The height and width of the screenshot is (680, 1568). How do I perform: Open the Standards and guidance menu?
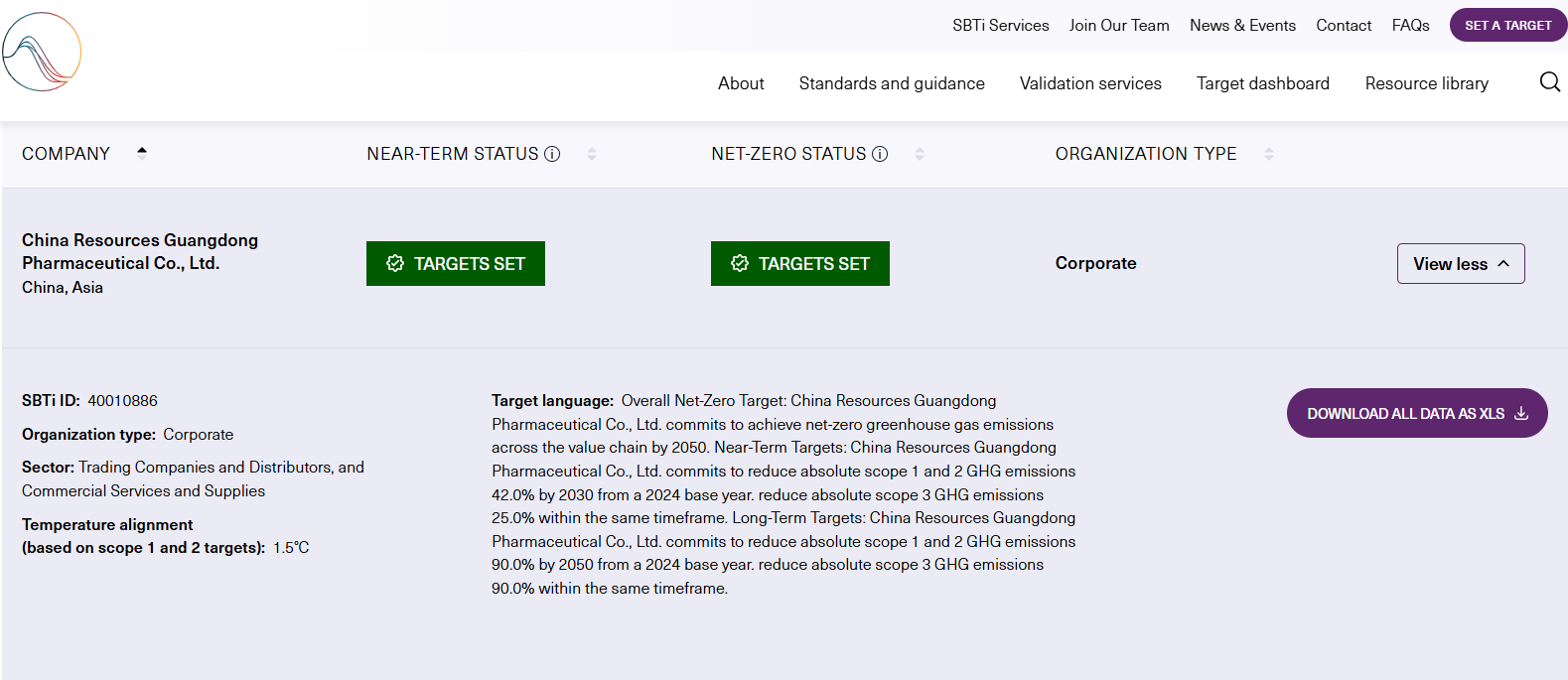(x=892, y=83)
